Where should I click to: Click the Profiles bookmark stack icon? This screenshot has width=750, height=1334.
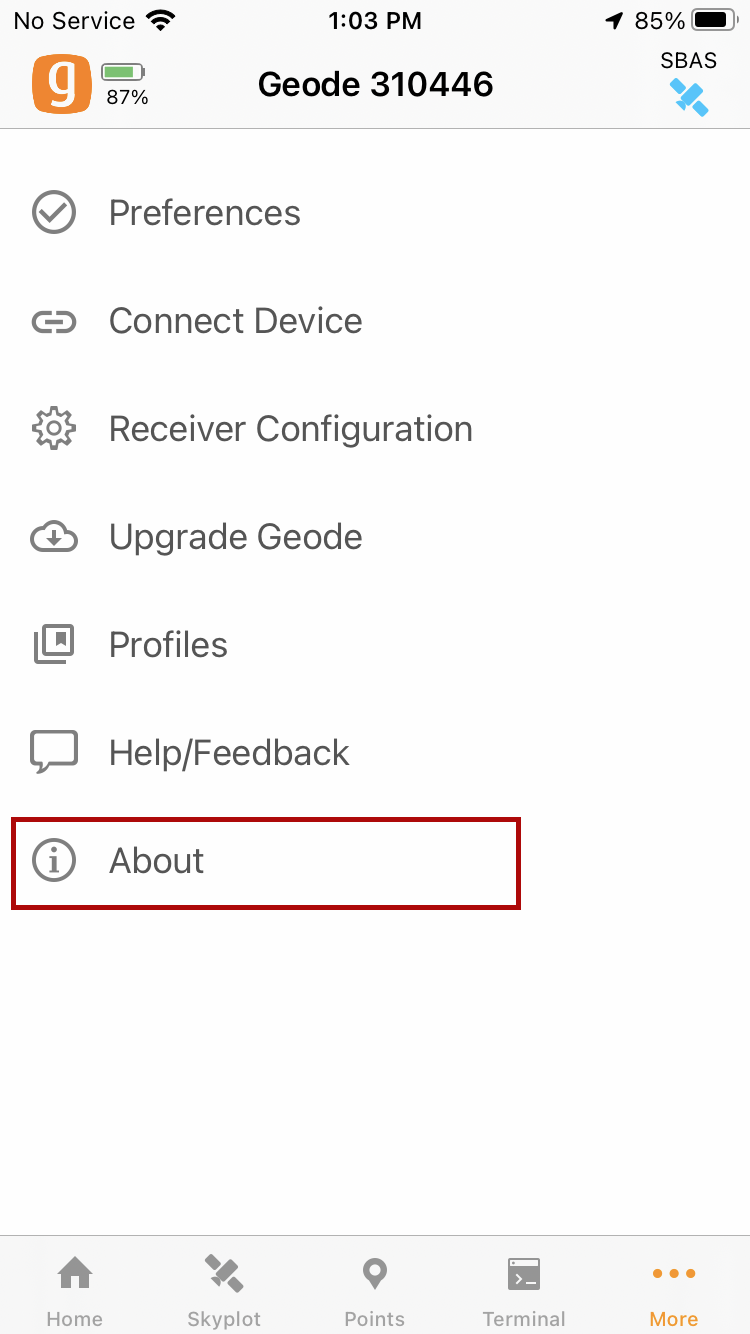pyautogui.click(x=54, y=645)
